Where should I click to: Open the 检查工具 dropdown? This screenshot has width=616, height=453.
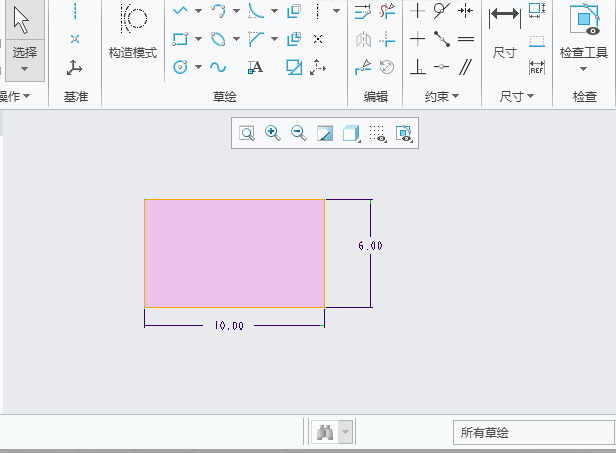[x=584, y=69]
